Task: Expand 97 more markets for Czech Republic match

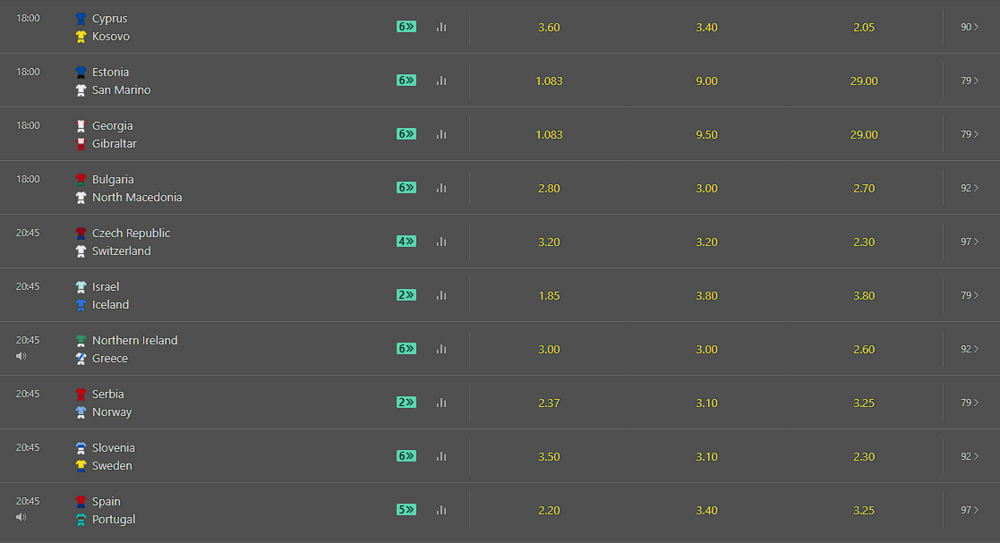Action: [969, 241]
